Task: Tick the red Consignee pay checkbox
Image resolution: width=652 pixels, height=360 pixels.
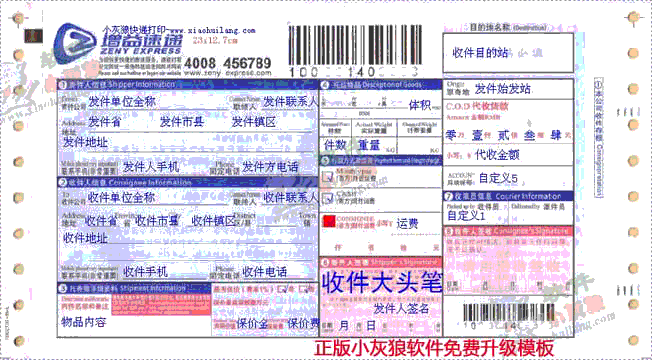Action: pyautogui.click(x=328, y=221)
